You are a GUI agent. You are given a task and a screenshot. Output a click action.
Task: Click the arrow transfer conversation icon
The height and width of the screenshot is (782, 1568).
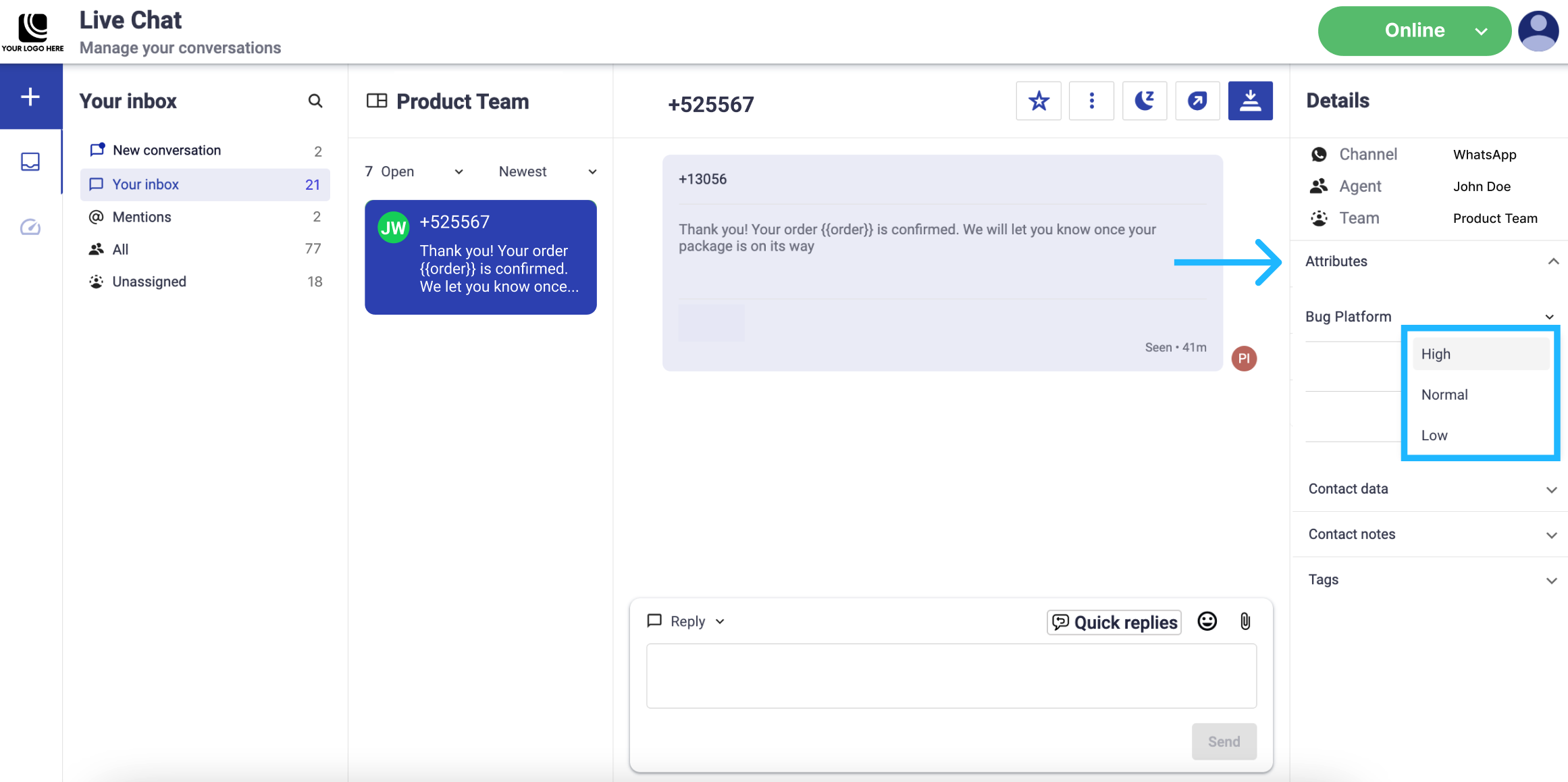(1197, 101)
